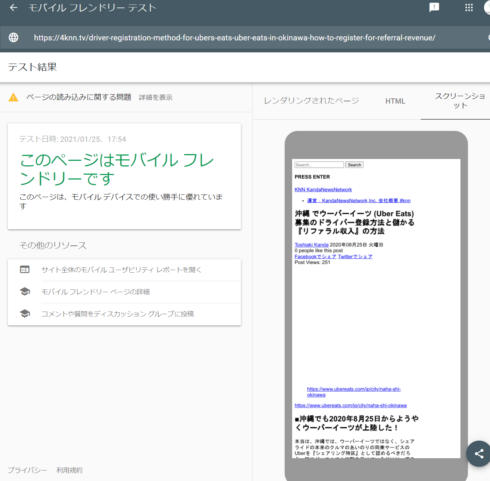Click the PRESS ENTER text in preview

[x=312, y=177]
